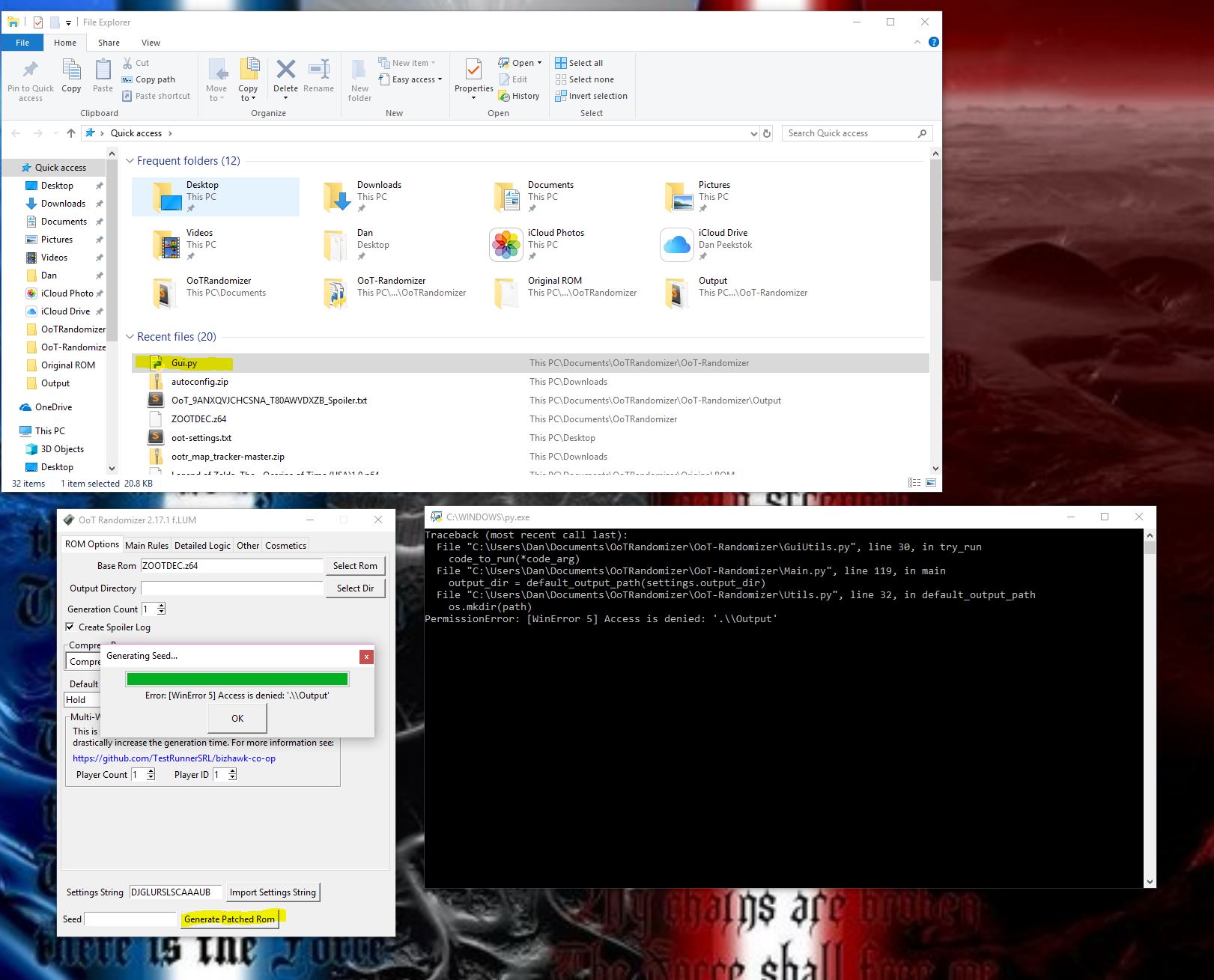Viewport: 1214px width, 980px height.
Task: Open the bizhawk-co-op GitHub link
Action: pos(174,758)
